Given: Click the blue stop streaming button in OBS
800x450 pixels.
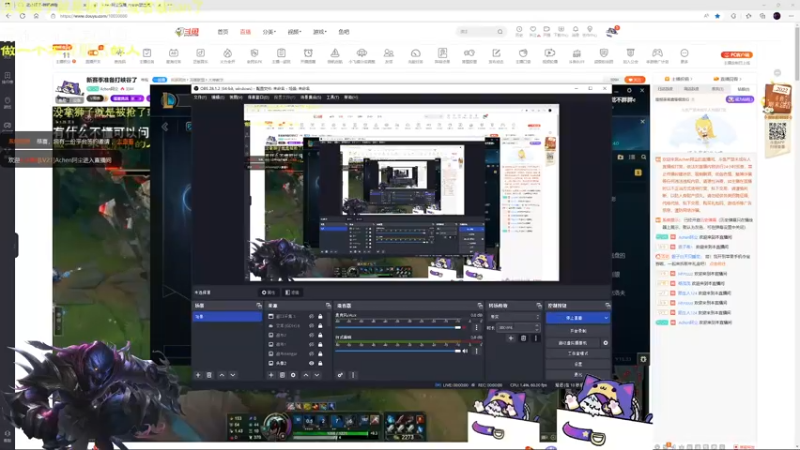Looking at the screenshot, I should pos(574,318).
